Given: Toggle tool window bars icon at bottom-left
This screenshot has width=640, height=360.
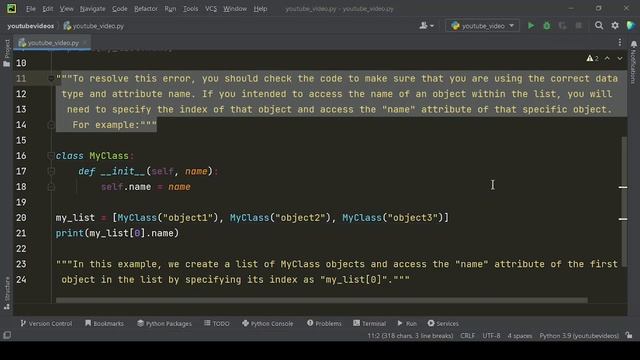Looking at the screenshot, I should pos(7,335).
